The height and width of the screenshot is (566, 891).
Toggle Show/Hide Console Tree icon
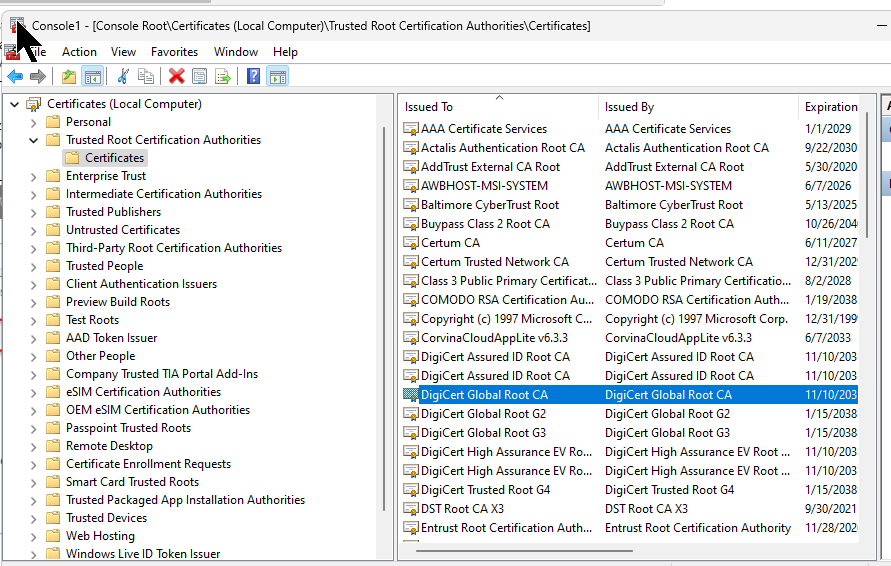pos(93,76)
